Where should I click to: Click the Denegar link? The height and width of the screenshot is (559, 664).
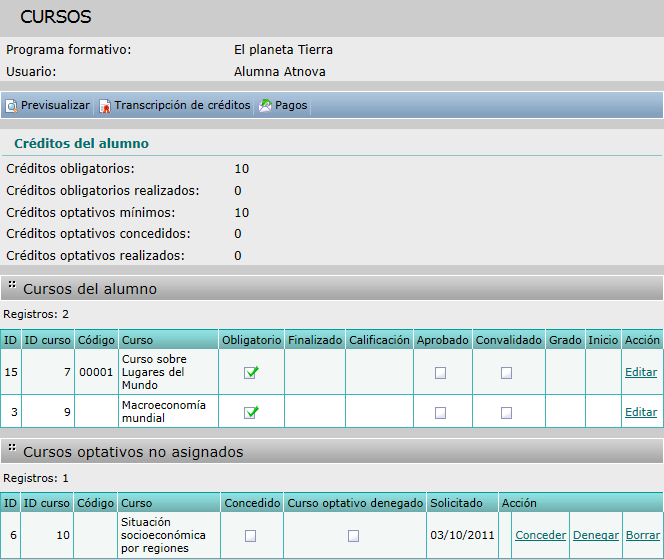(x=596, y=535)
